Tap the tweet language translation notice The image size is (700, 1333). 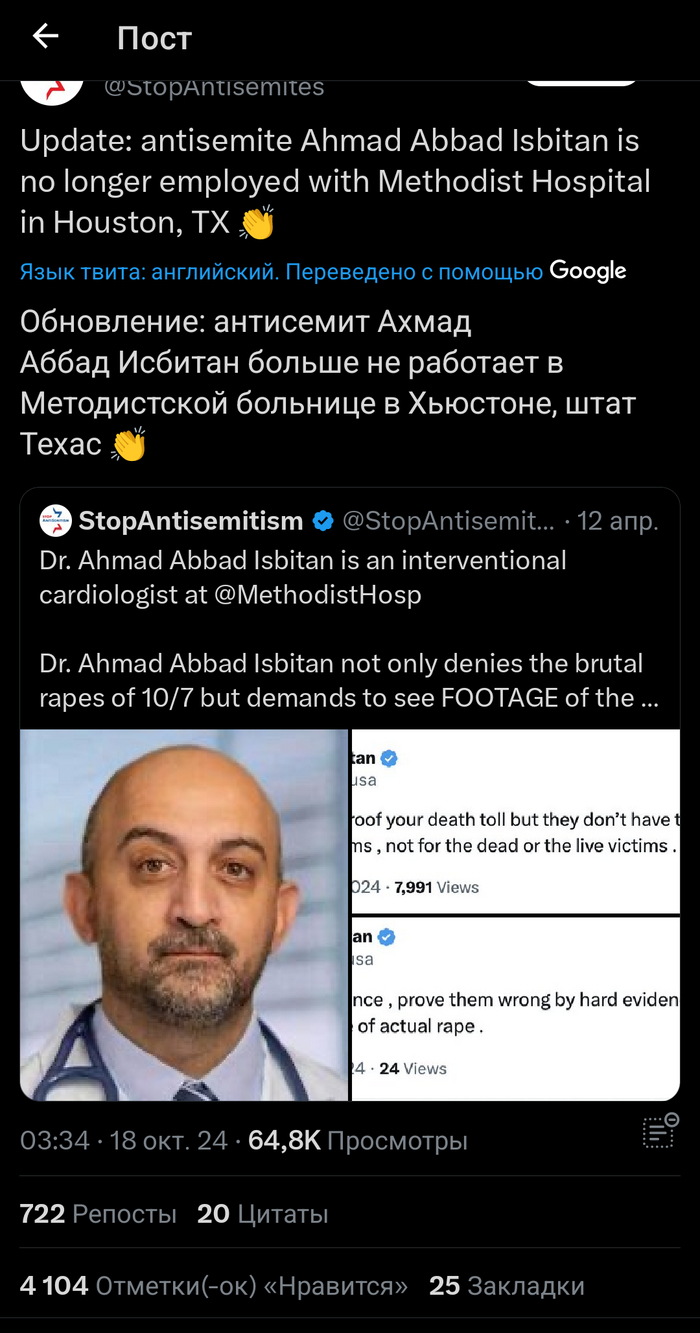[281, 271]
